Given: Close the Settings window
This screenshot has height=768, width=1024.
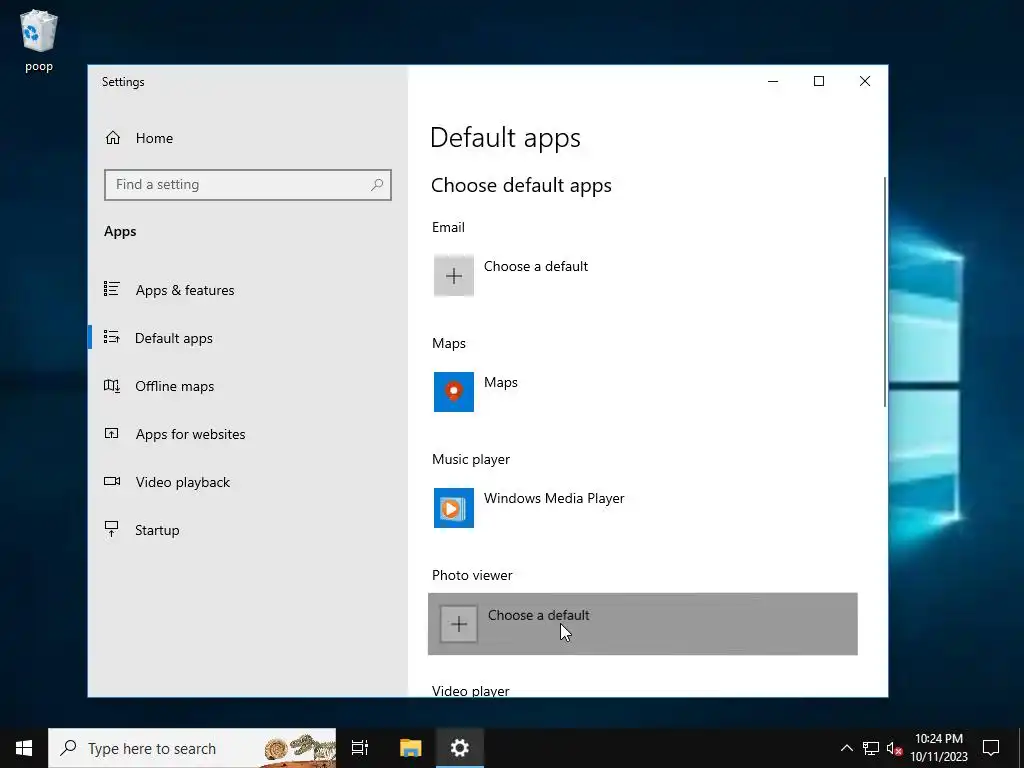Looking at the screenshot, I should 865,81.
